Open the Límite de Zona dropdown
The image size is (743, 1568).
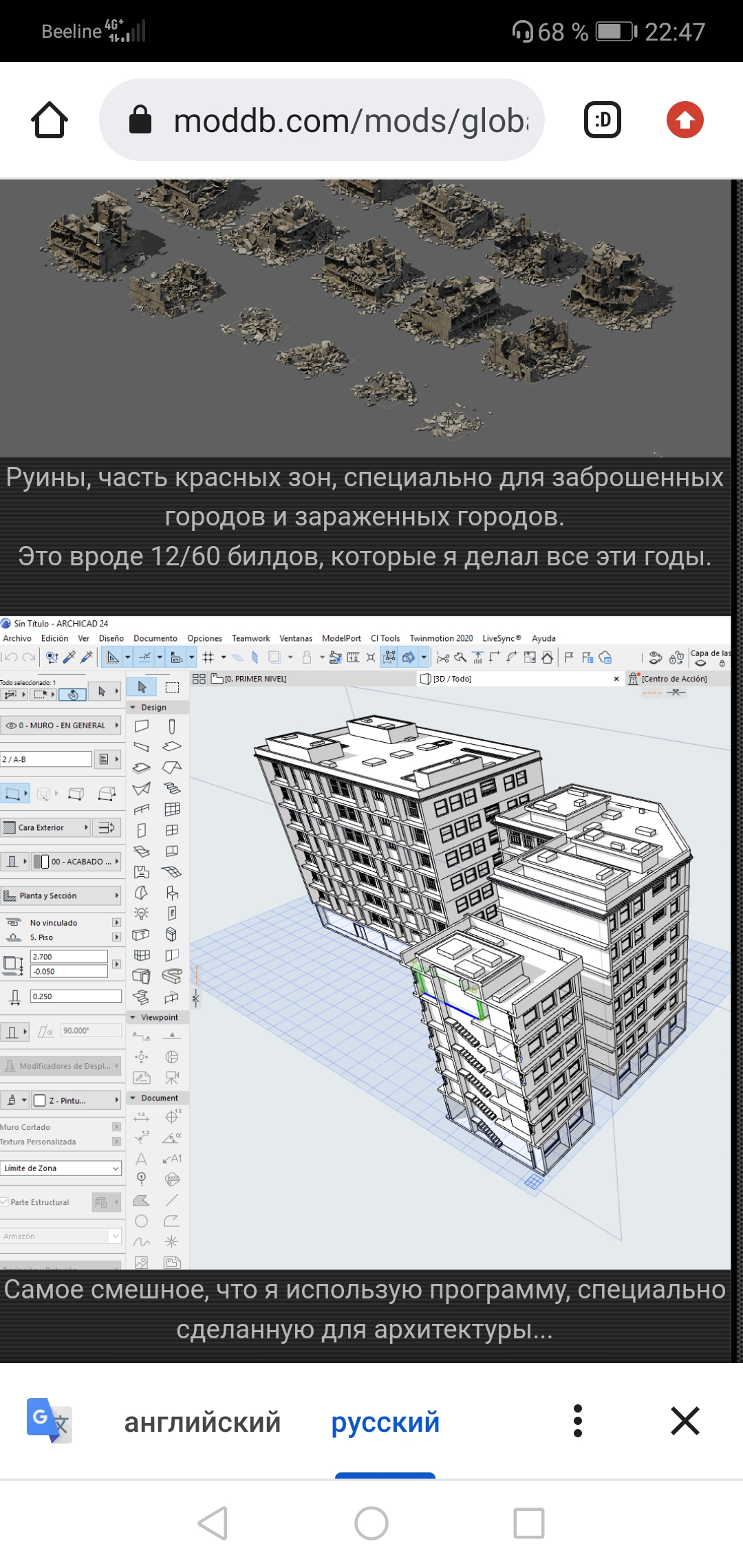pos(61,1168)
